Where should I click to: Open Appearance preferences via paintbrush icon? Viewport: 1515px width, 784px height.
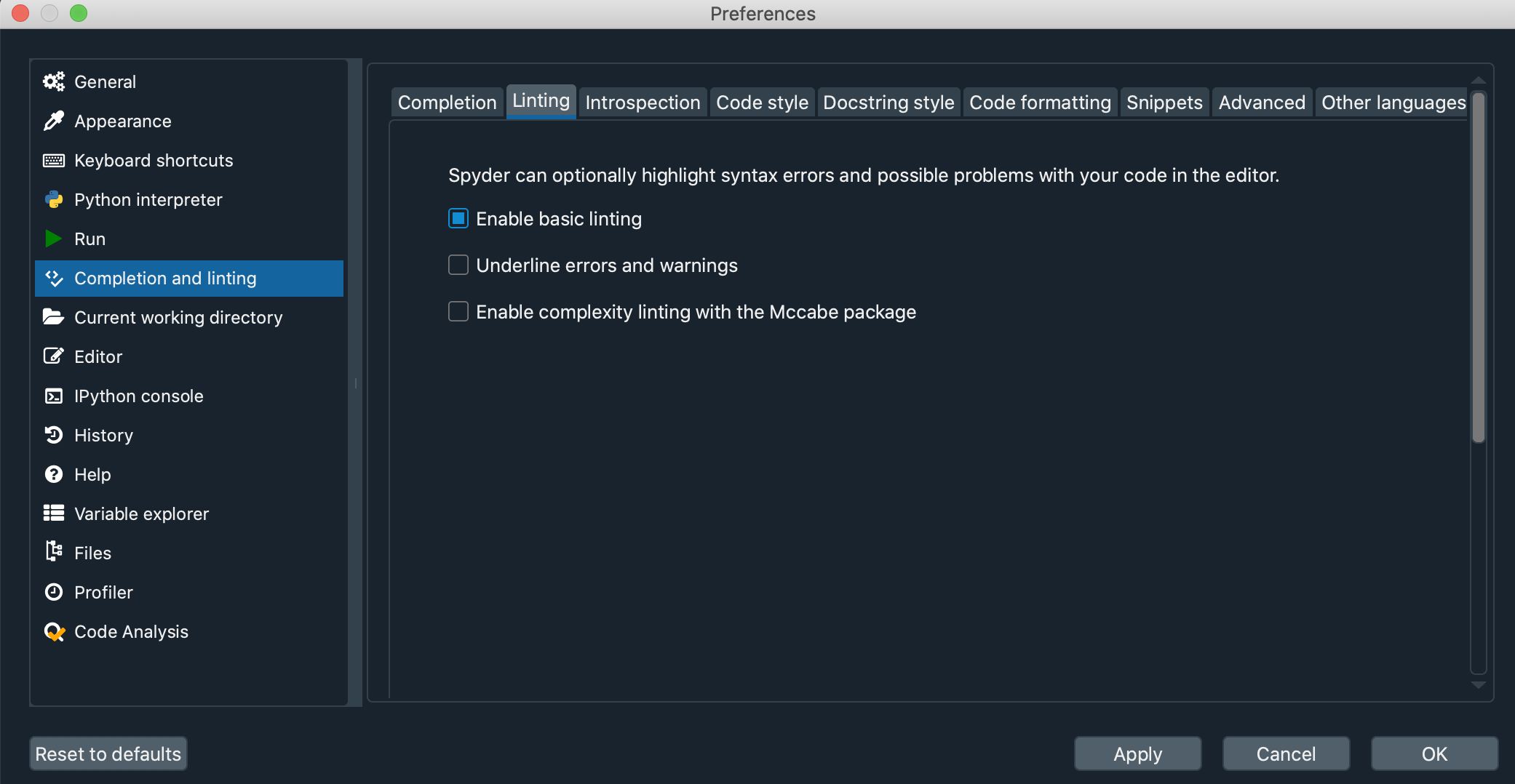click(53, 121)
